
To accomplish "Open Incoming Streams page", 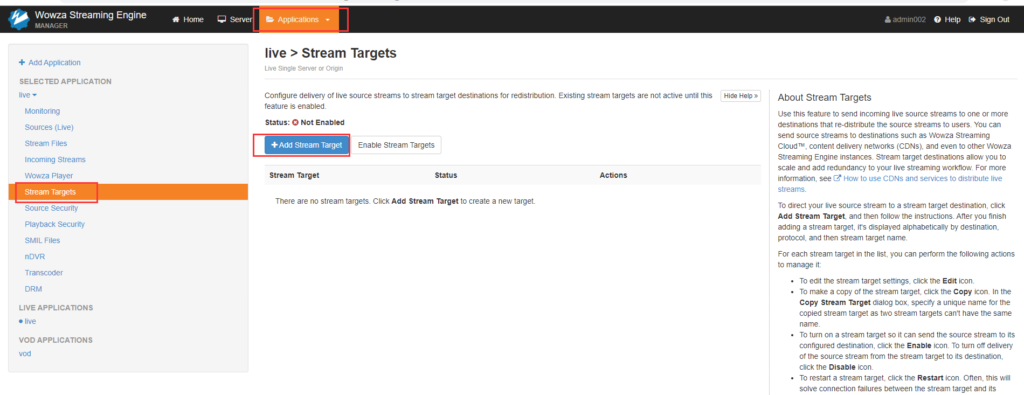I will 55,160.
